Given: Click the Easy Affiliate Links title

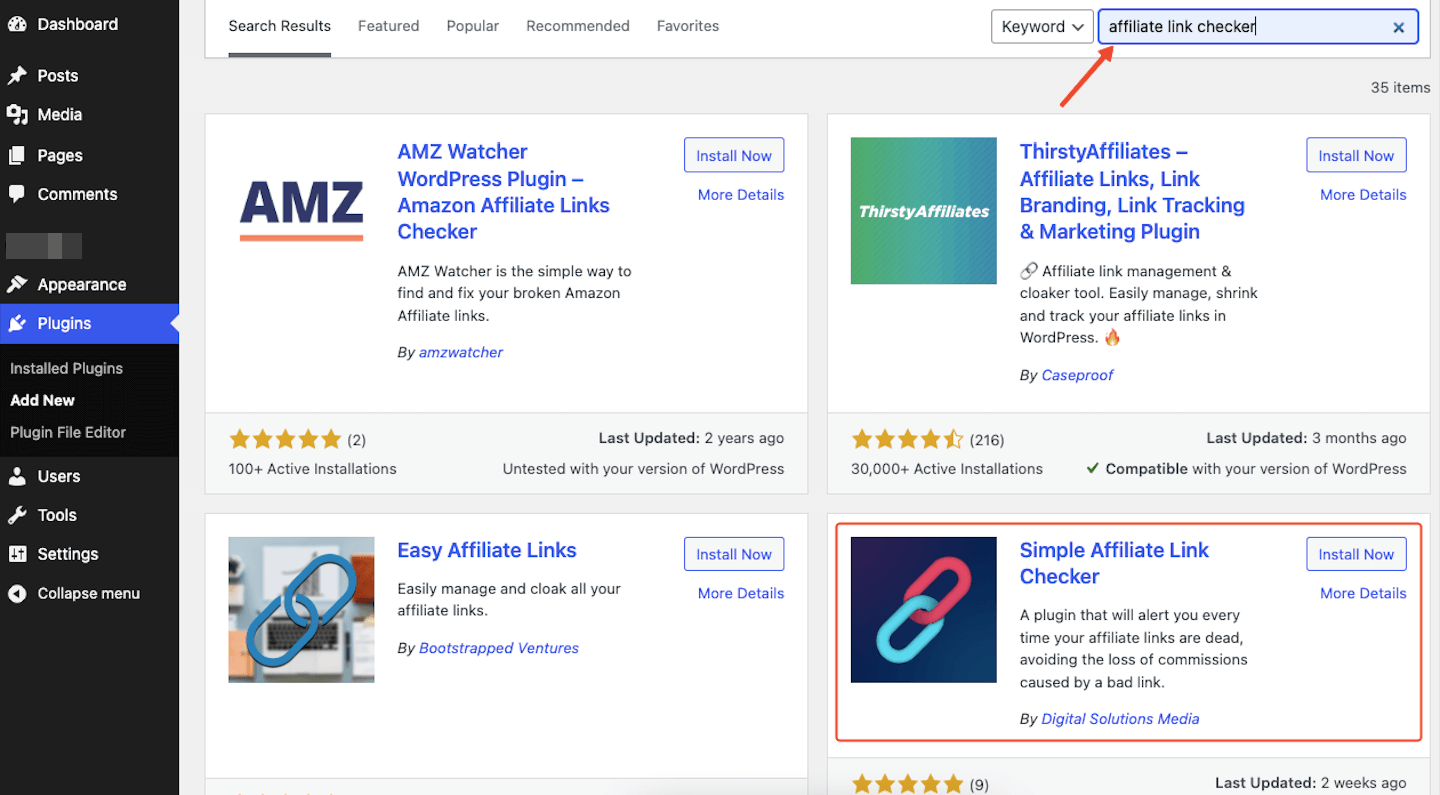Looking at the screenshot, I should coord(487,550).
